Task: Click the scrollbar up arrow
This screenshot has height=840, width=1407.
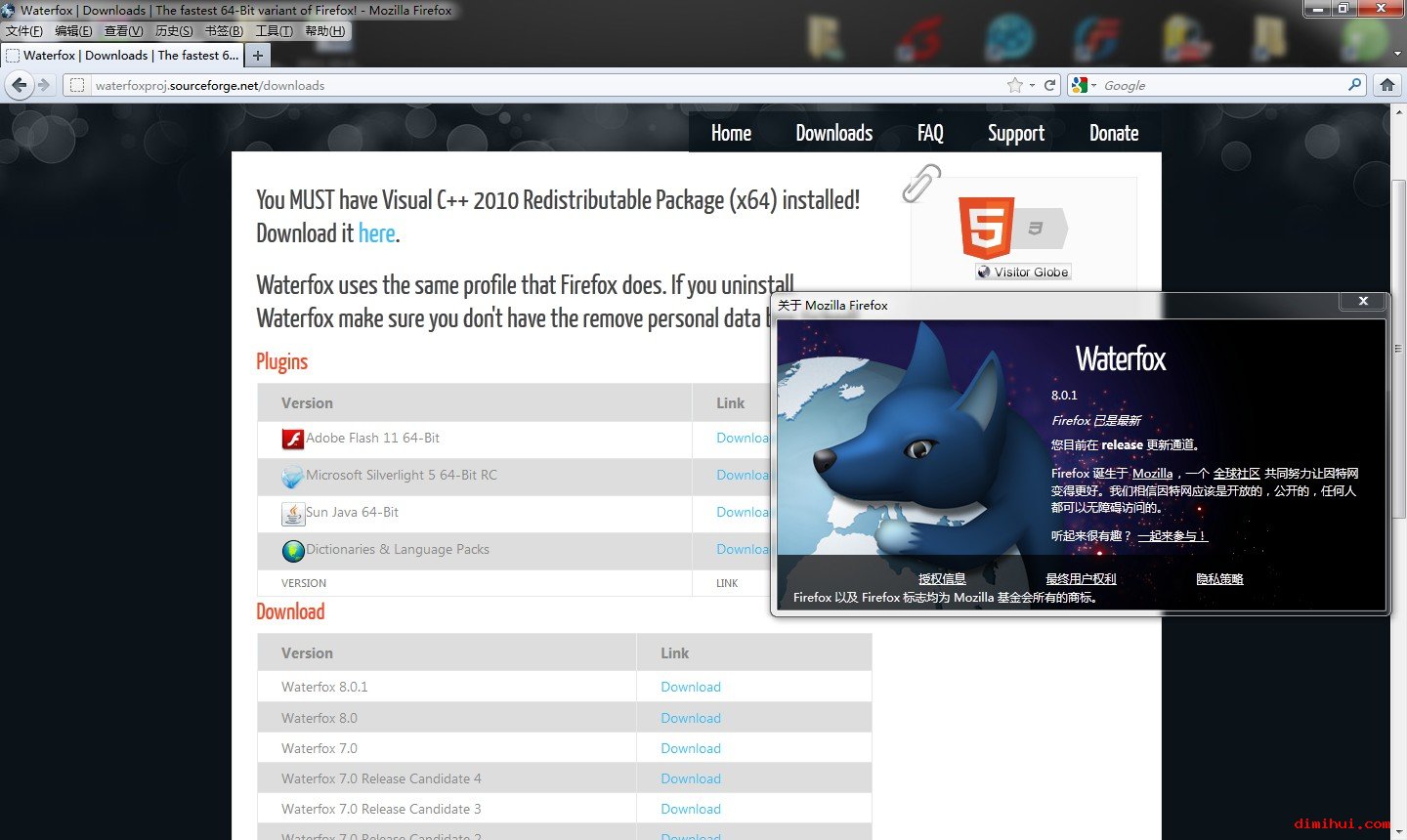Action: coord(1399,111)
